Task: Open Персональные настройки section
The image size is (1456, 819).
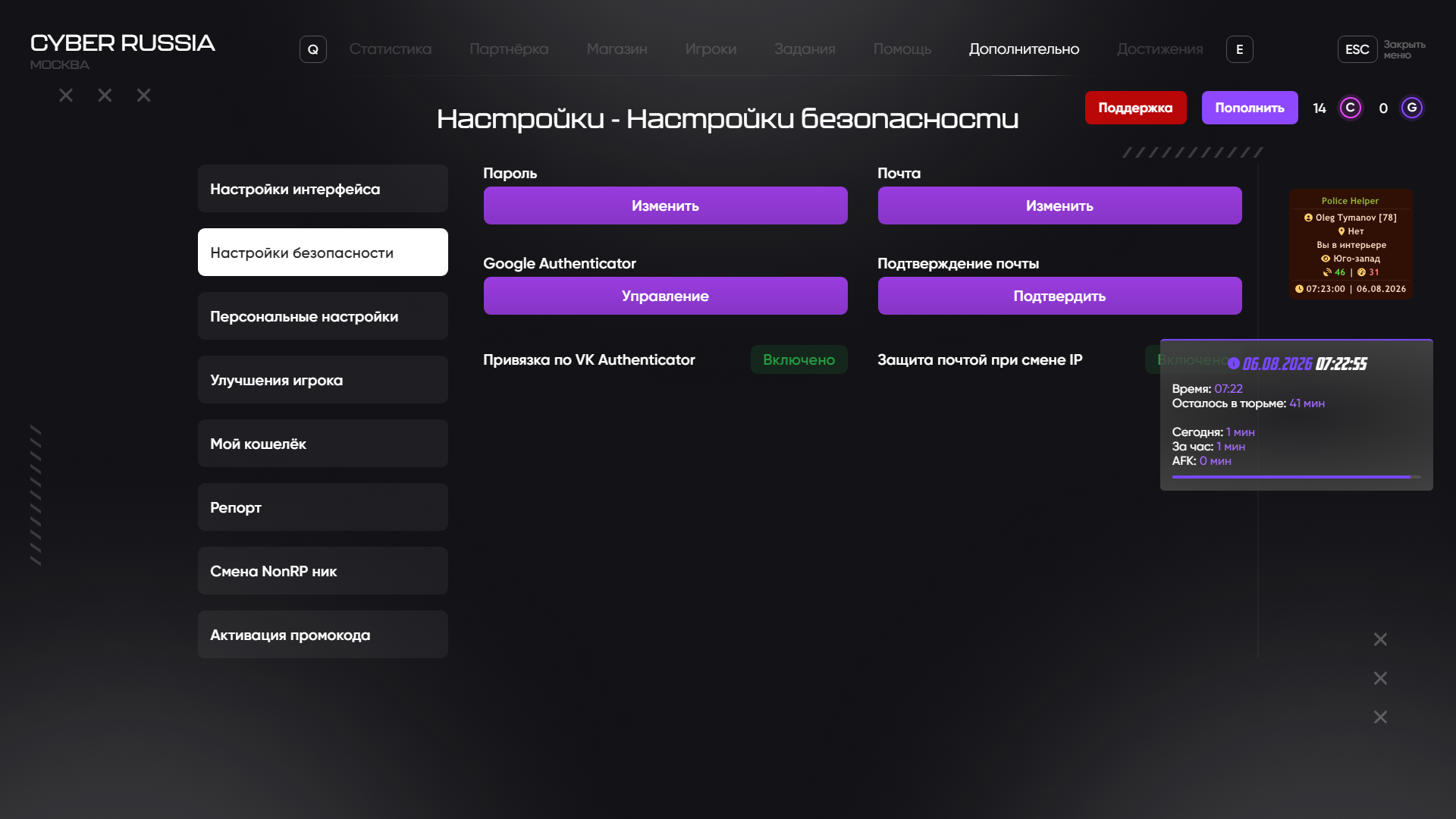Action: pos(323,316)
